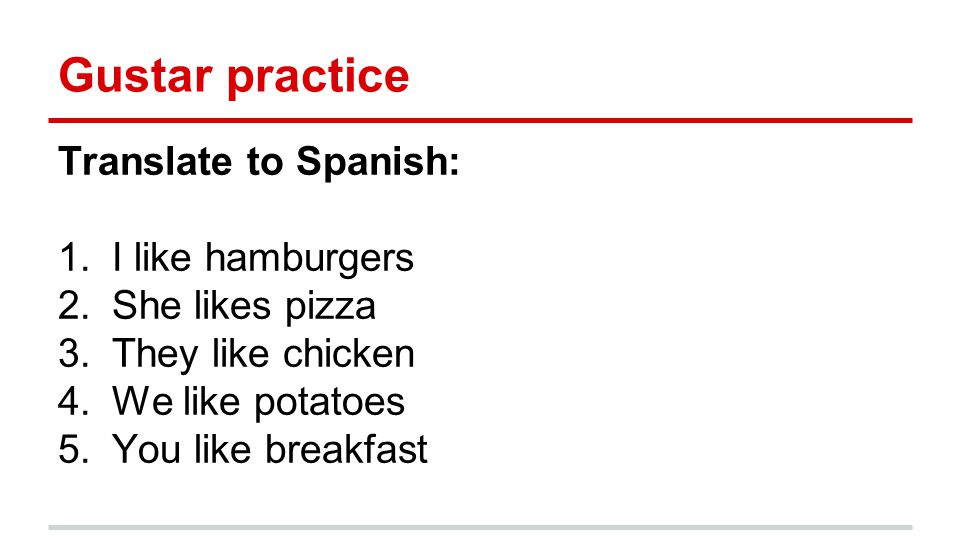The height and width of the screenshot is (540, 960).
Task: Click the word "She" in item two
Action: [x=148, y=306]
